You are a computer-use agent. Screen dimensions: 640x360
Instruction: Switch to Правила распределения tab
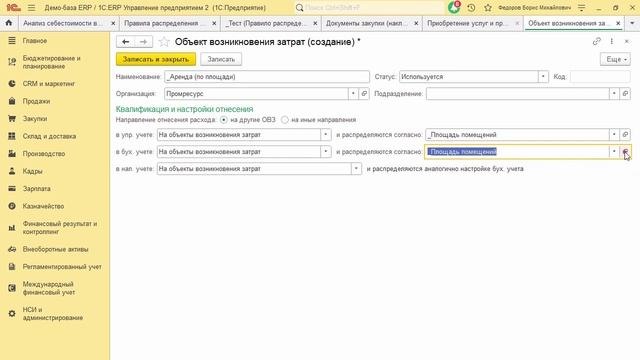click(165, 23)
